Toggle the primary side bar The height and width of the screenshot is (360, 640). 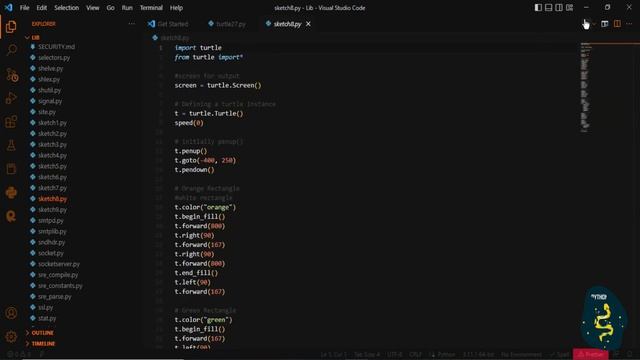[x=538, y=7]
